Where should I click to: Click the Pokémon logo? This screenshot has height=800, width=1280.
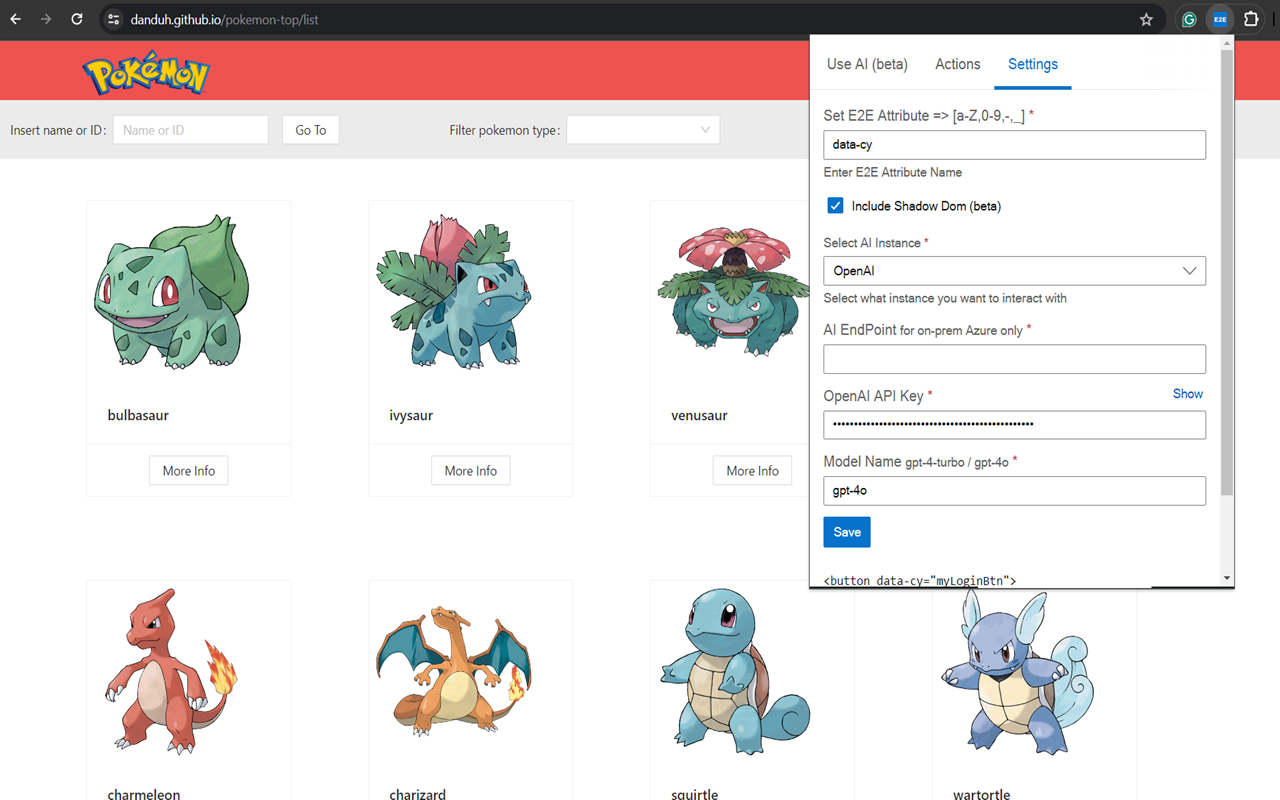tap(146, 72)
